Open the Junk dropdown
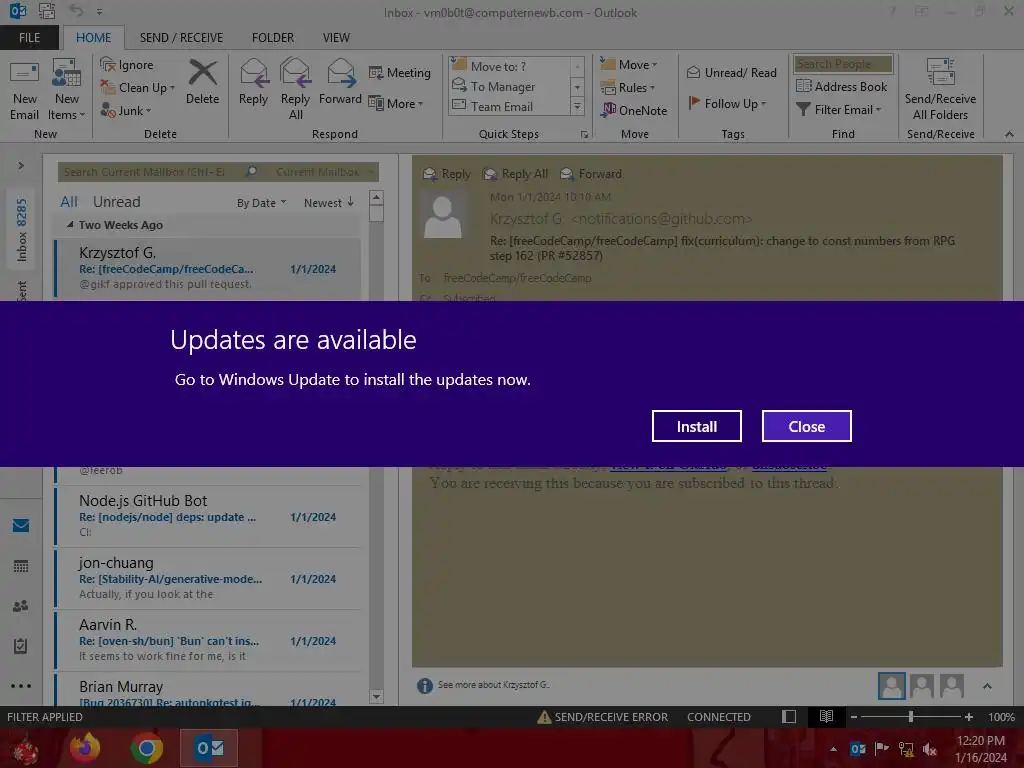Image resolution: width=1024 pixels, height=768 pixels. 126,110
